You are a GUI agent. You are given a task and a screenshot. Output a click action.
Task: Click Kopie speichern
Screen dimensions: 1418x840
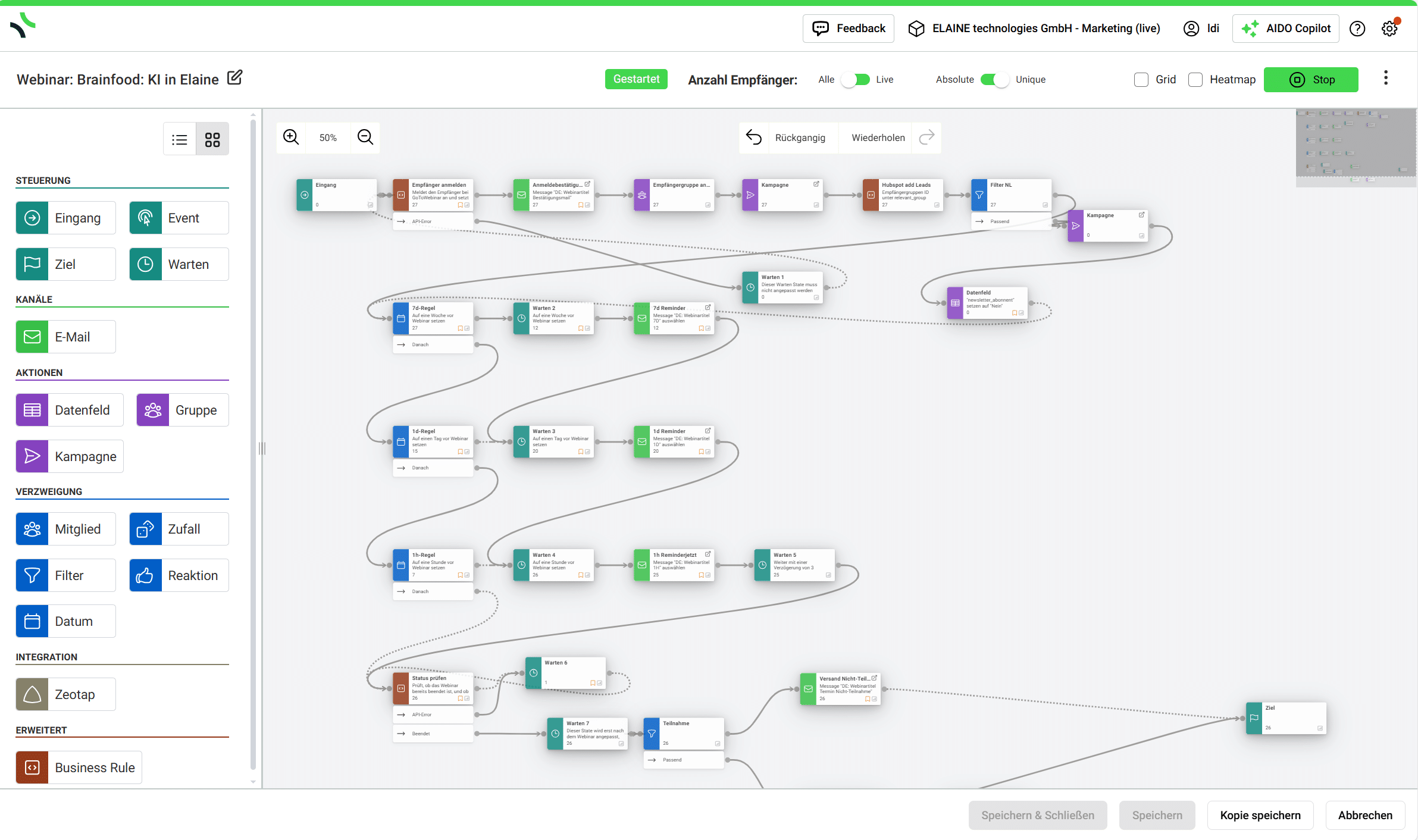pyautogui.click(x=1260, y=815)
